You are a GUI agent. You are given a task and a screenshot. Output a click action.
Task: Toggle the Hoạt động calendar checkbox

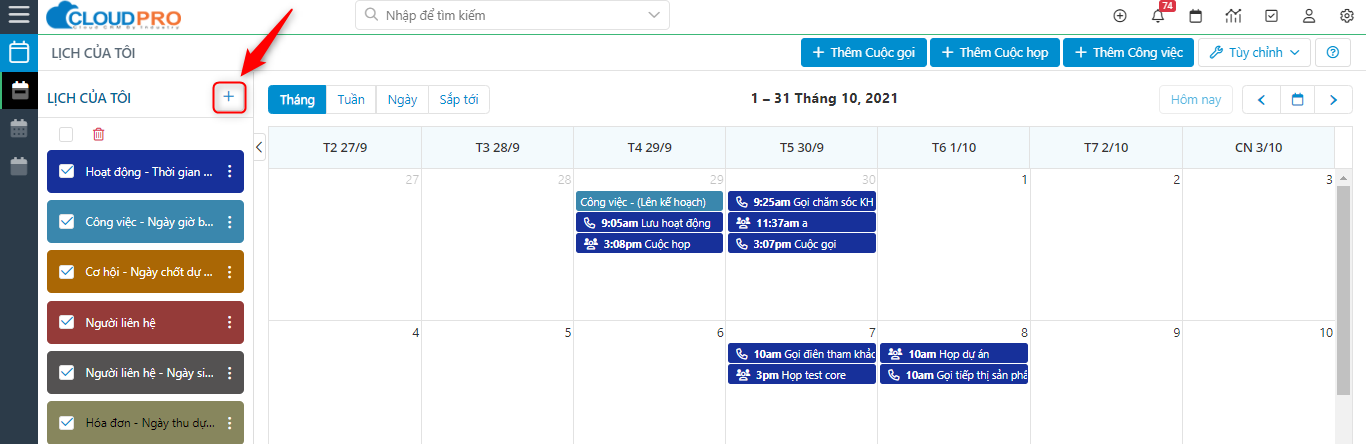67,172
